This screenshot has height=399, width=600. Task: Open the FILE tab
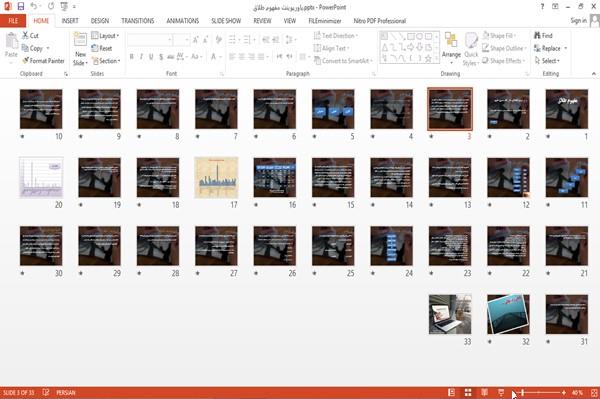(13, 21)
